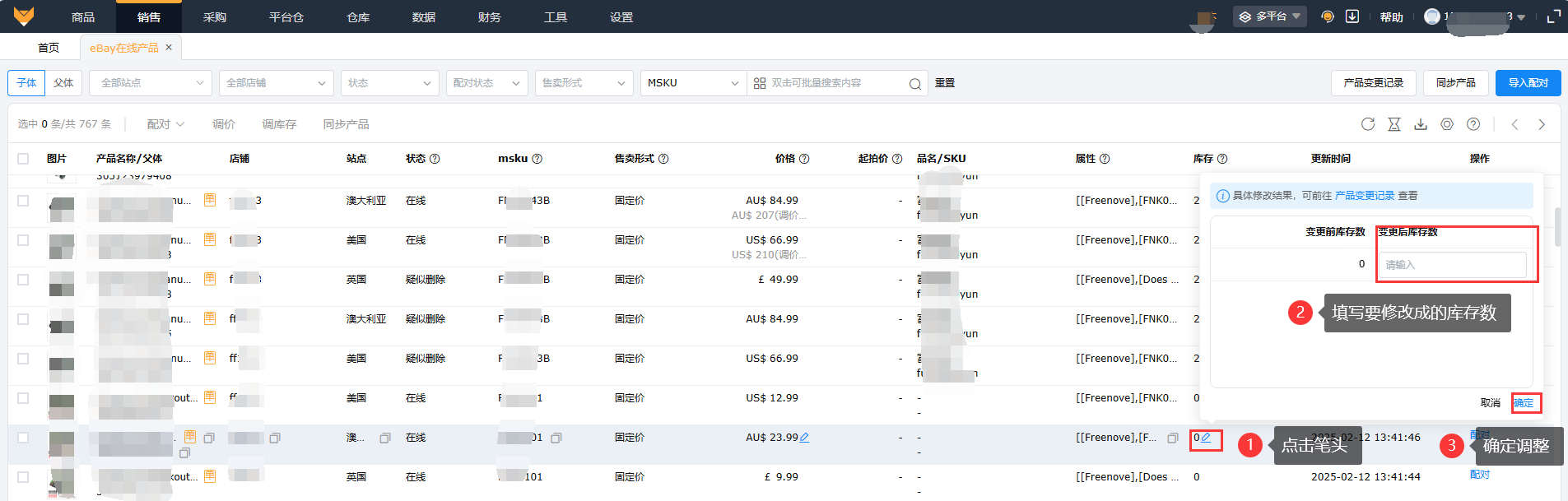Click the hourglass icon in the table toolbar
The height and width of the screenshot is (501, 1568).
(x=1394, y=124)
